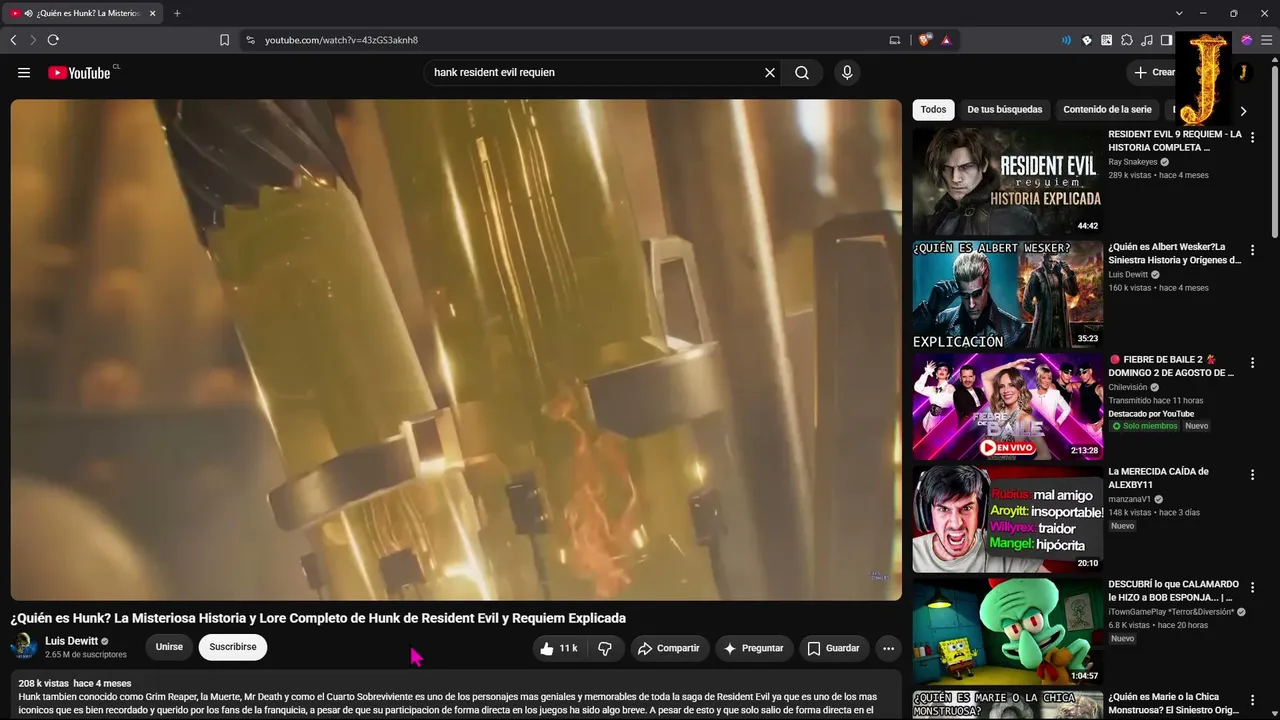The width and height of the screenshot is (1280, 720).
Task: Subscribe with the Suscribirse button
Action: (x=233, y=647)
